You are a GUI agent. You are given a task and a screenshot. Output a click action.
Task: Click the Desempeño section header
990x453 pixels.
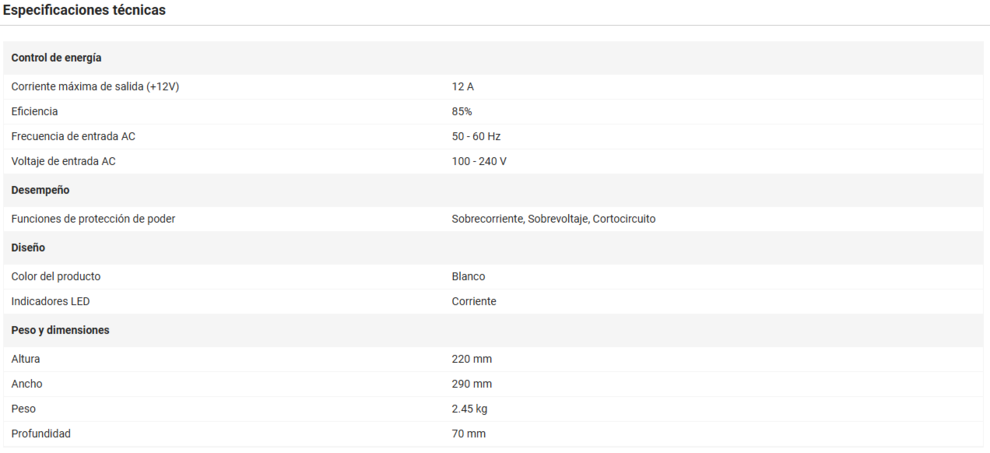(40, 190)
